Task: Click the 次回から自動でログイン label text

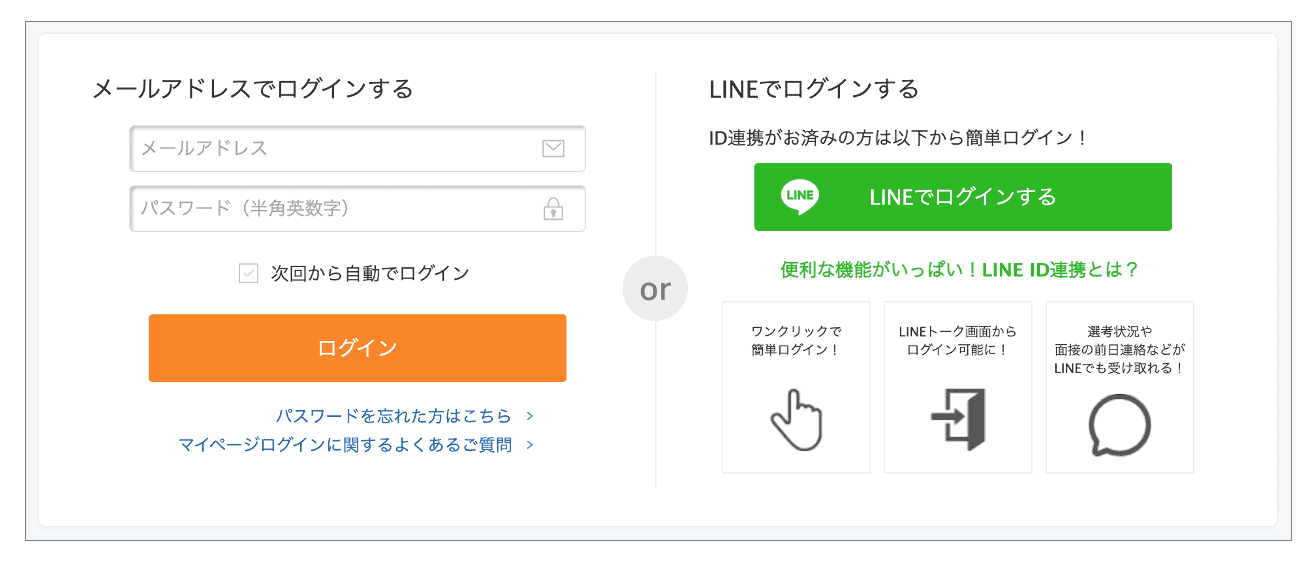Action: (x=370, y=273)
